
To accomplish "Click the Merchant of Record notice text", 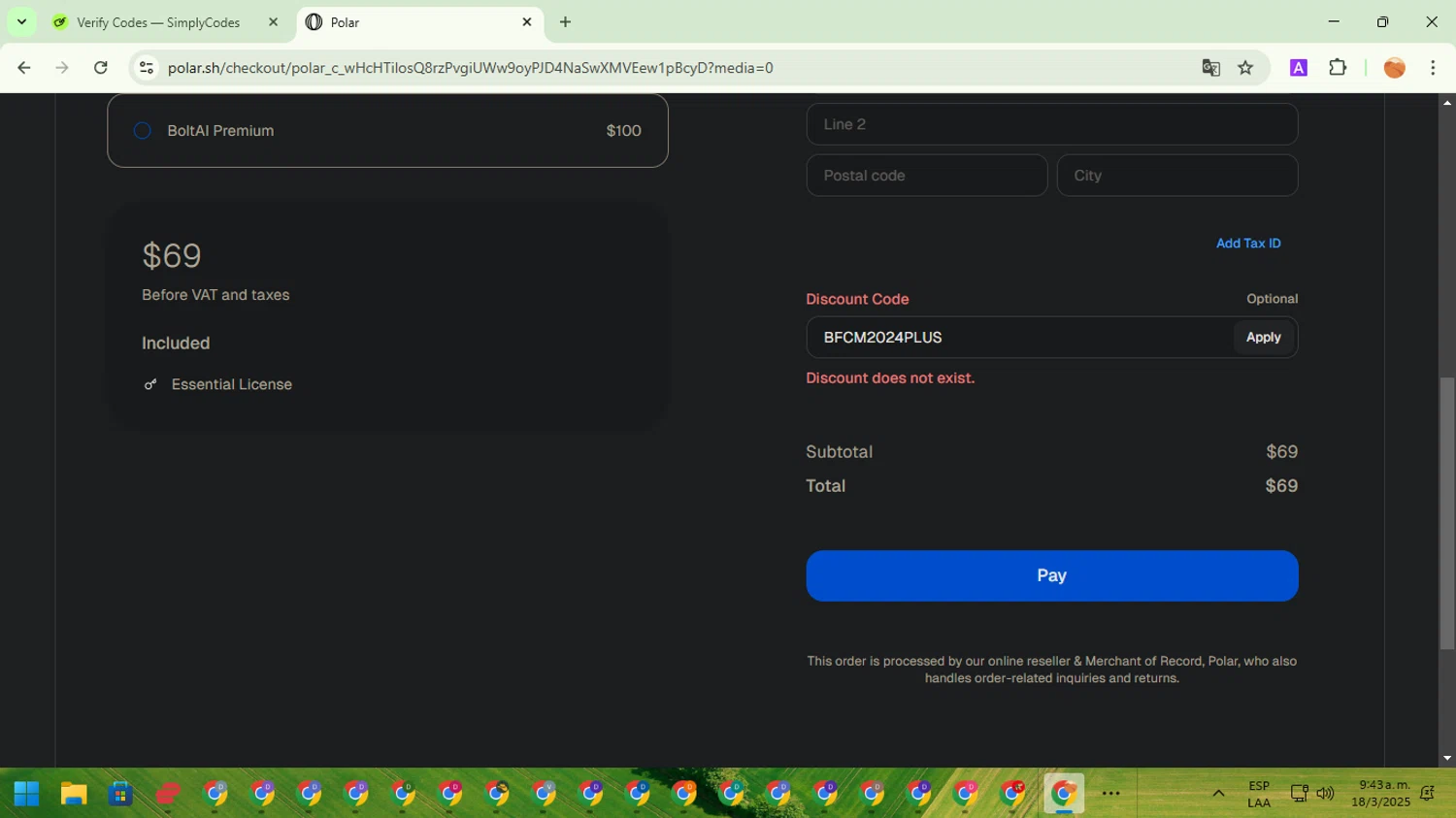I will pos(1051,670).
